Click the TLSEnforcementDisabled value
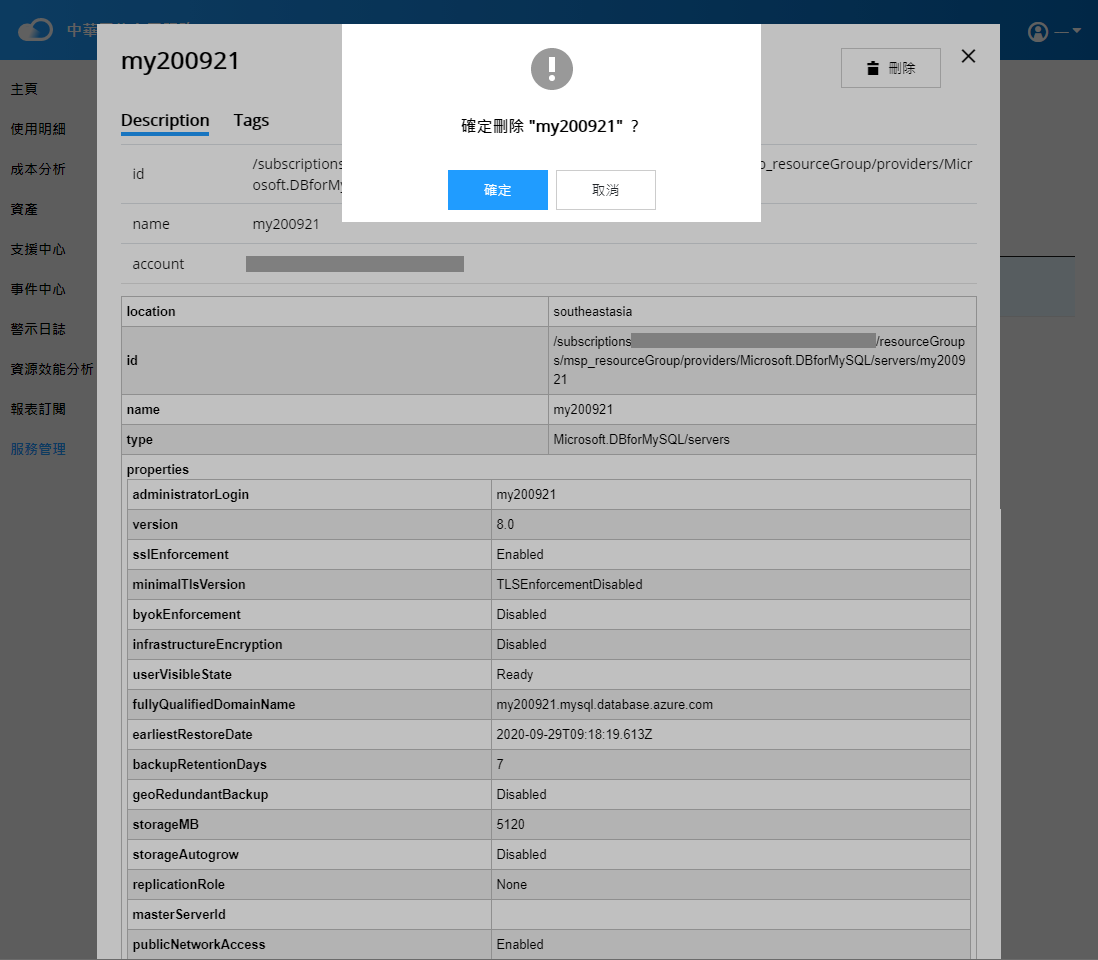 pos(569,585)
